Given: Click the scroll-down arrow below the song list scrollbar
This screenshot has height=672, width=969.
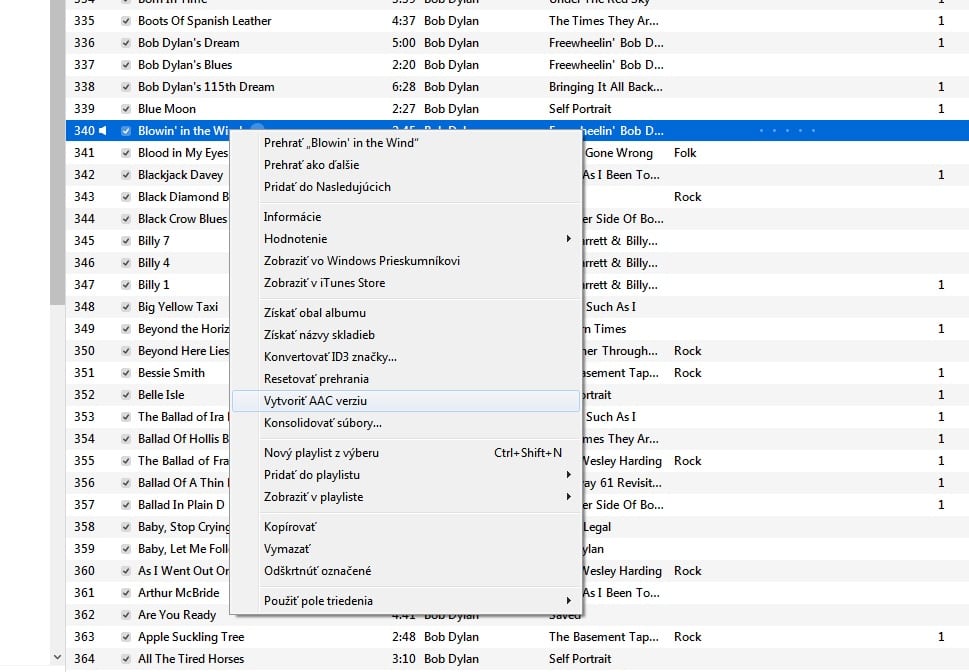Looking at the screenshot, I should point(57,657).
